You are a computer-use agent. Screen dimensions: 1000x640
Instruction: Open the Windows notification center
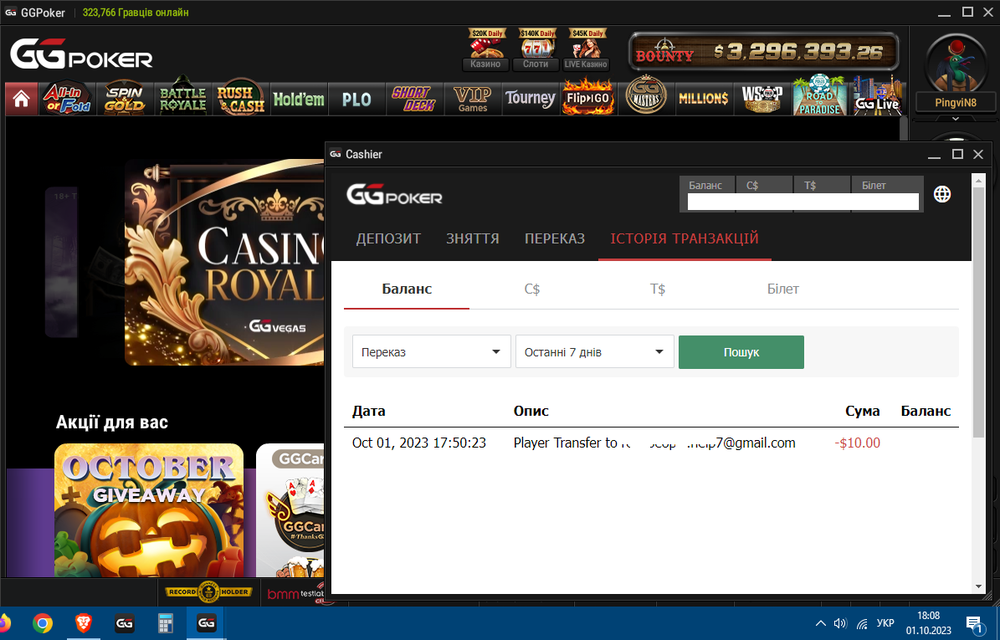974,623
